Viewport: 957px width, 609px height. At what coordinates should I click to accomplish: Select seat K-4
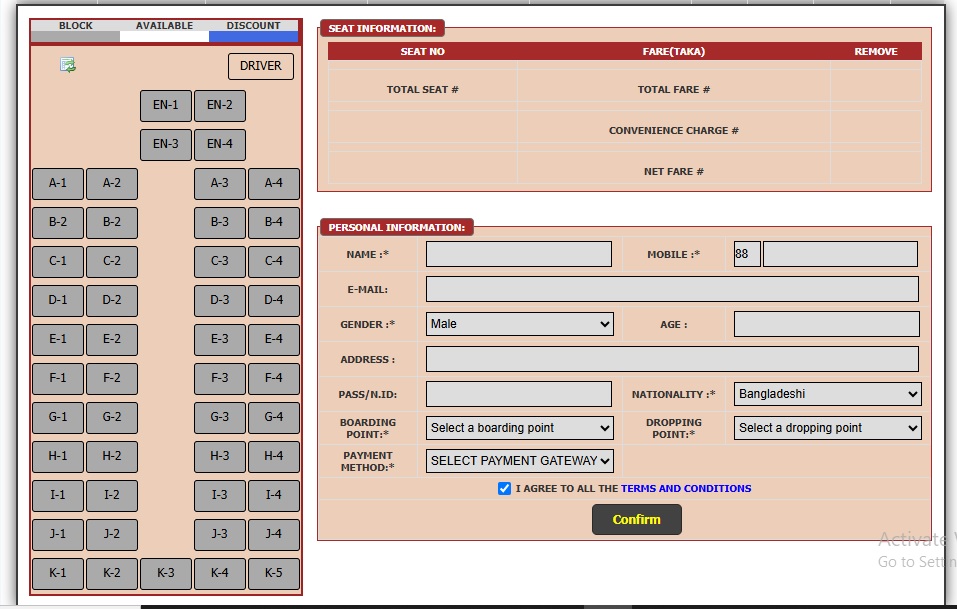pyautogui.click(x=220, y=574)
